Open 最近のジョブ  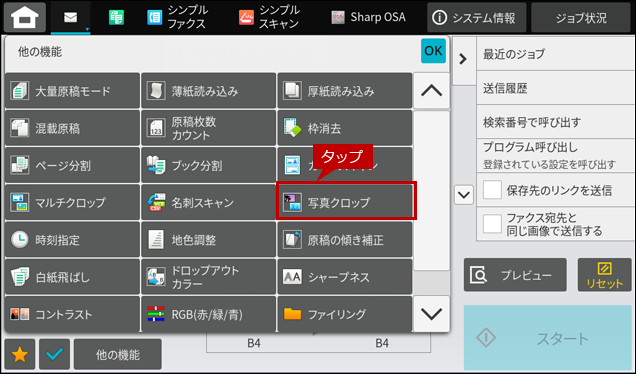click(555, 54)
